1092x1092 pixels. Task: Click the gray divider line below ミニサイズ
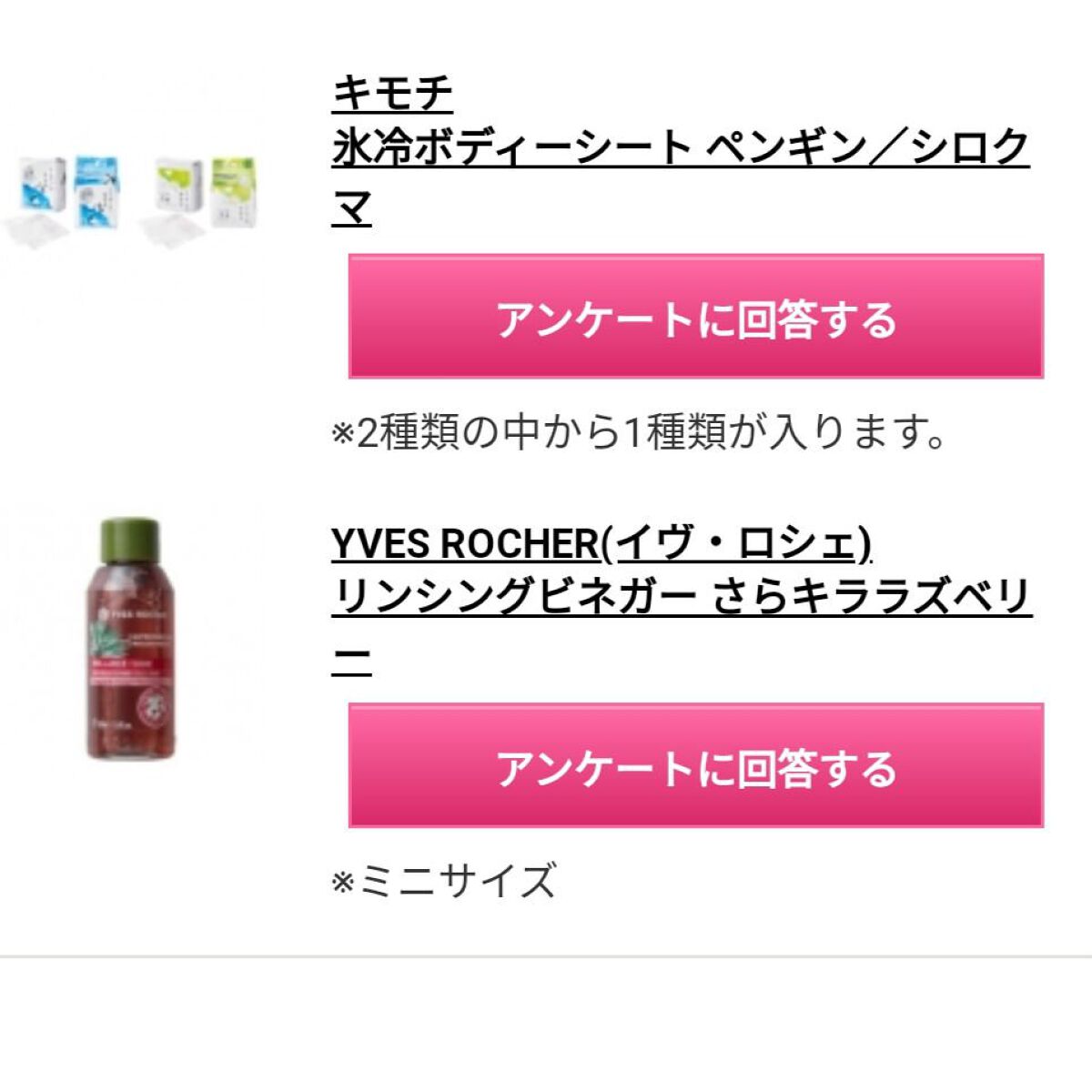point(546,956)
